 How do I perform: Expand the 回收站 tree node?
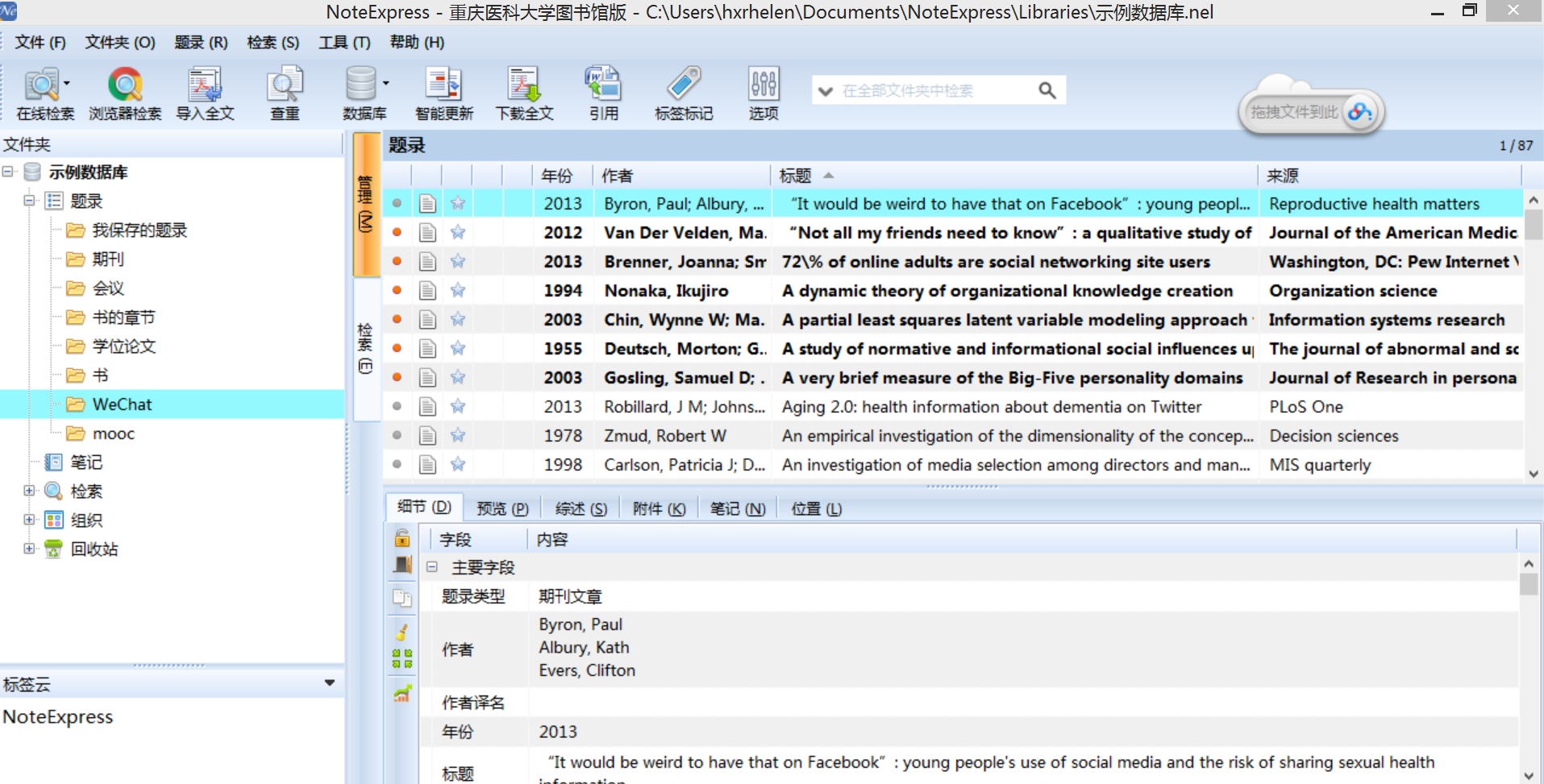pos(29,549)
